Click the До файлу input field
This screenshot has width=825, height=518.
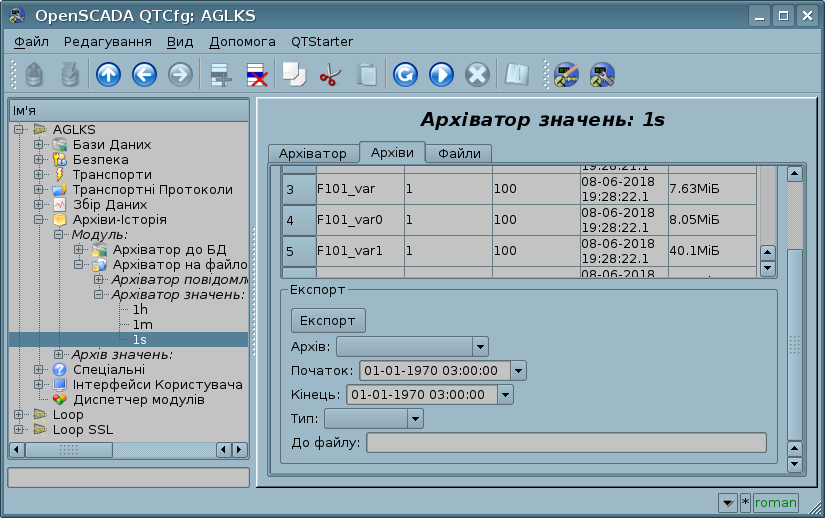[x=566, y=443]
